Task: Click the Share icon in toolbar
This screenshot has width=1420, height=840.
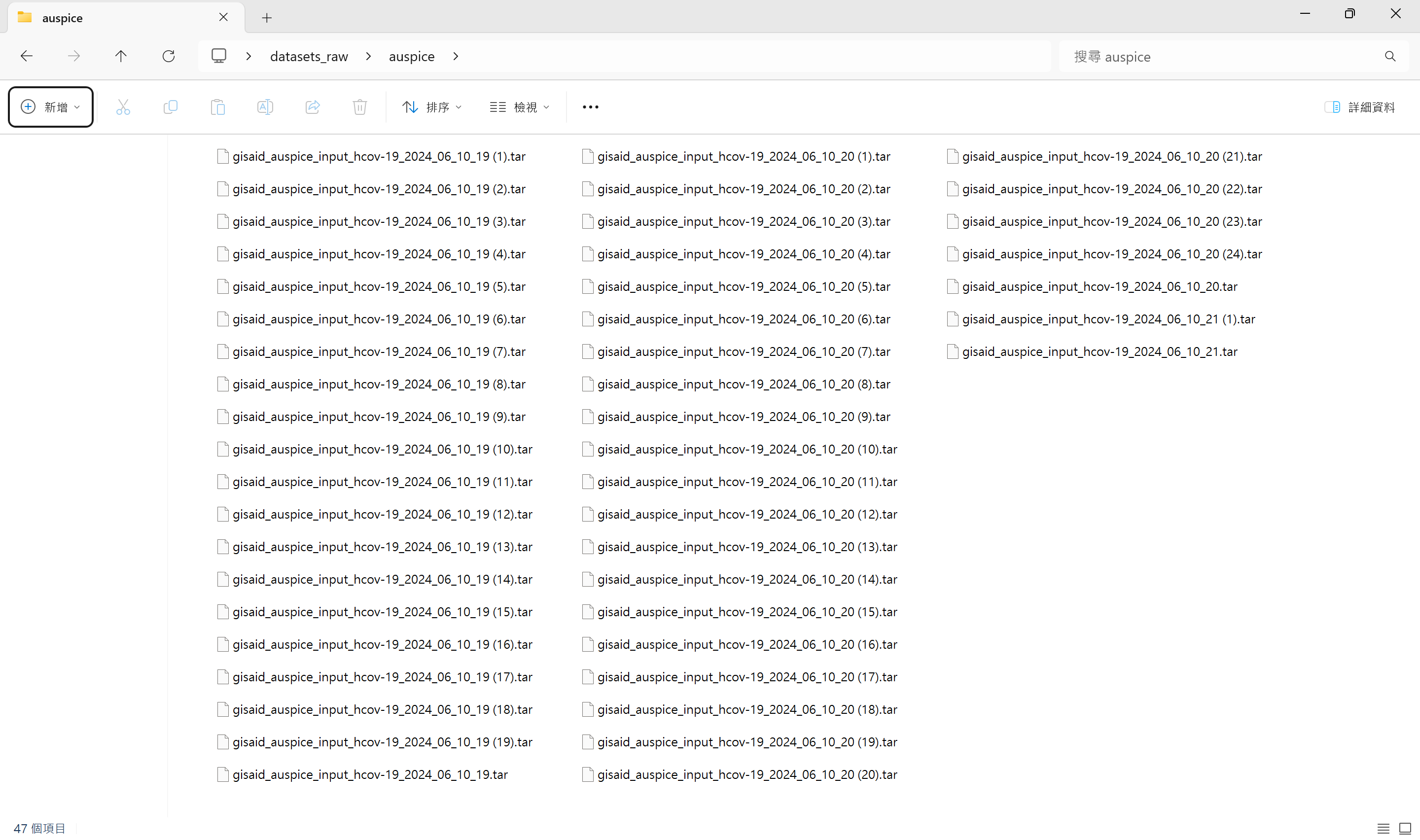Action: [x=313, y=107]
